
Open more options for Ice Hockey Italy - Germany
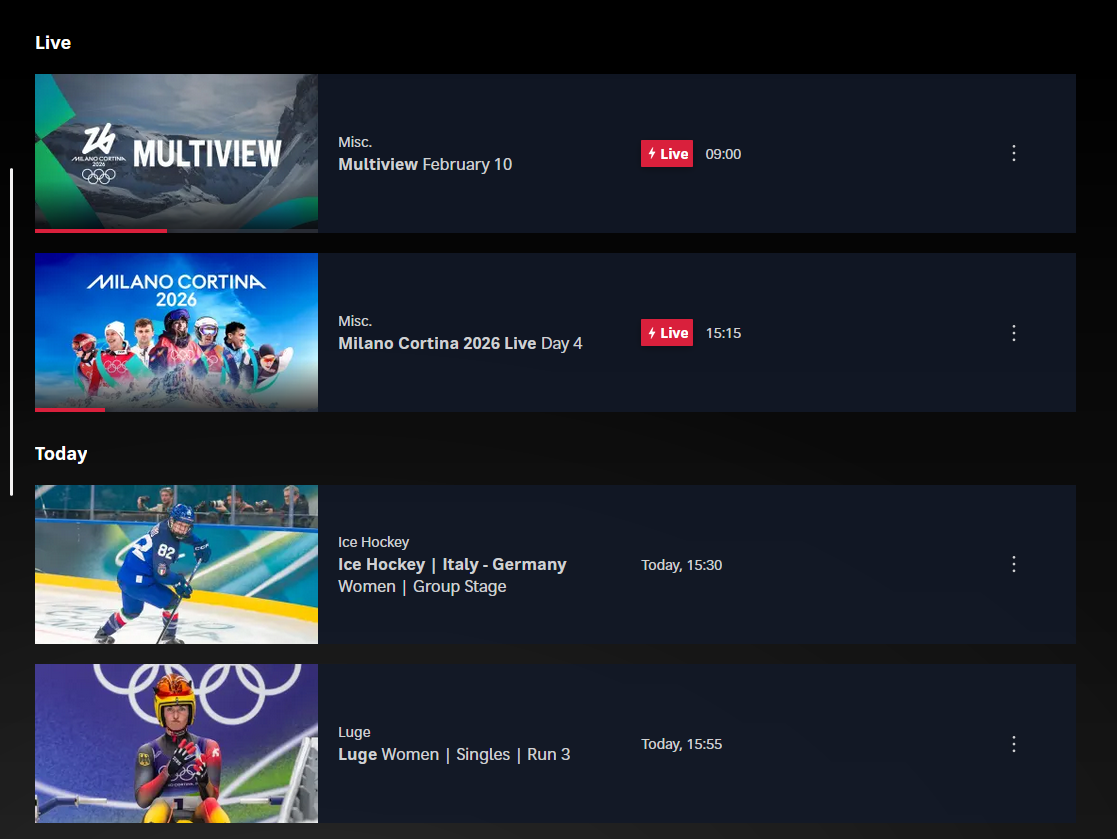(1014, 565)
